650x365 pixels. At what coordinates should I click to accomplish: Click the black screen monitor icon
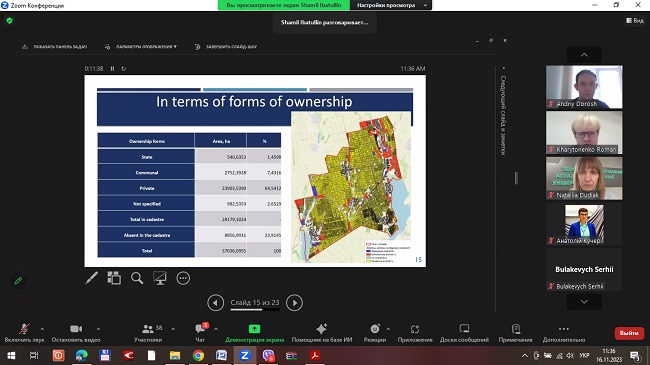tap(160, 278)
